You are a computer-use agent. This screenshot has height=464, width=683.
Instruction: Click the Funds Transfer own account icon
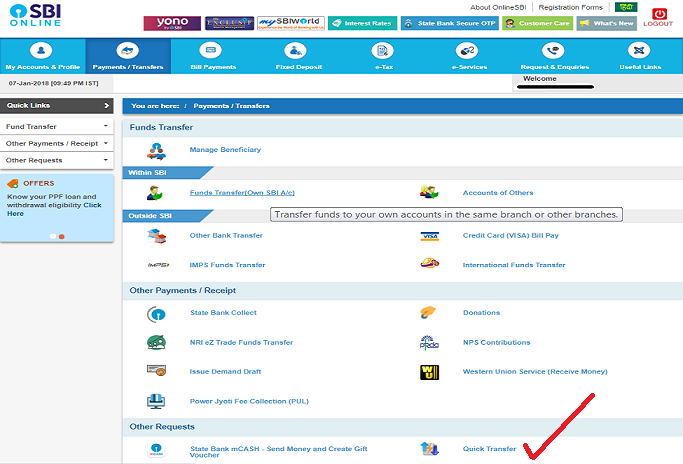(x=155, y=193)
